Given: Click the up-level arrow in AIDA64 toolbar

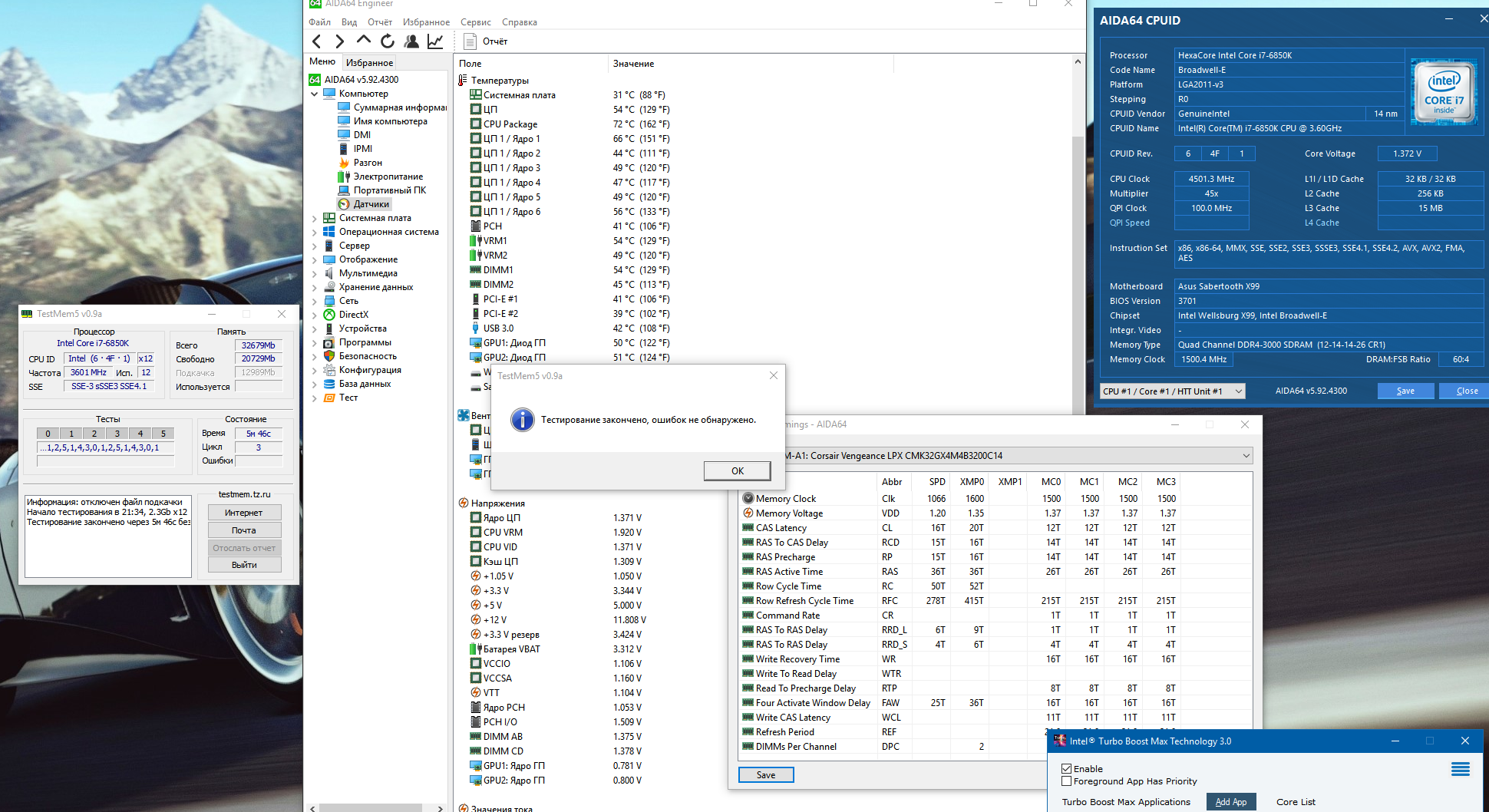Looking at the screenshot, I should [x=364, y=41].
